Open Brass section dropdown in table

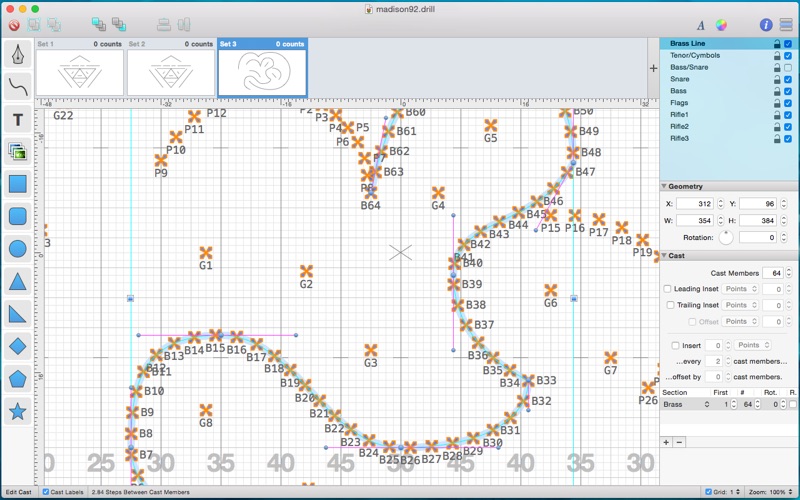tap(686, 404)
